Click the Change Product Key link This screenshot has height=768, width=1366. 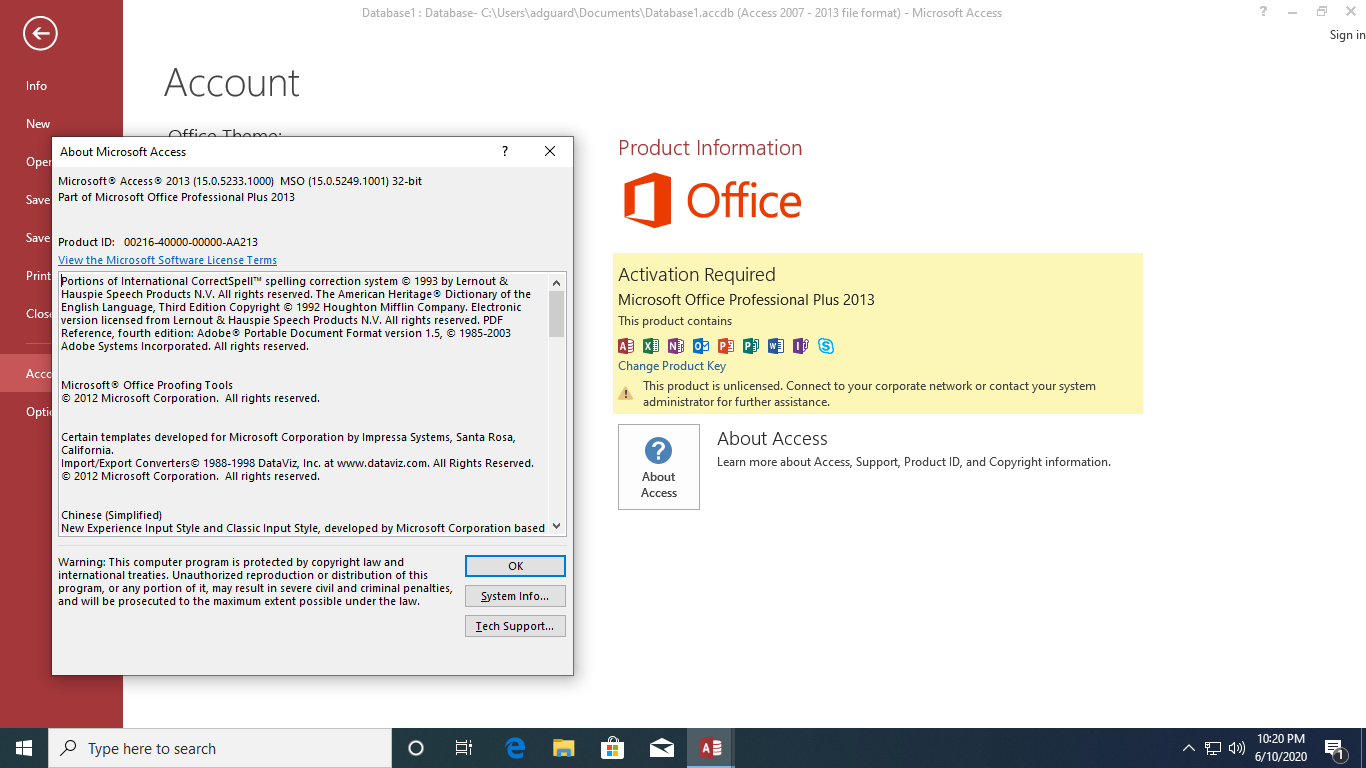(x=672, y=366)
